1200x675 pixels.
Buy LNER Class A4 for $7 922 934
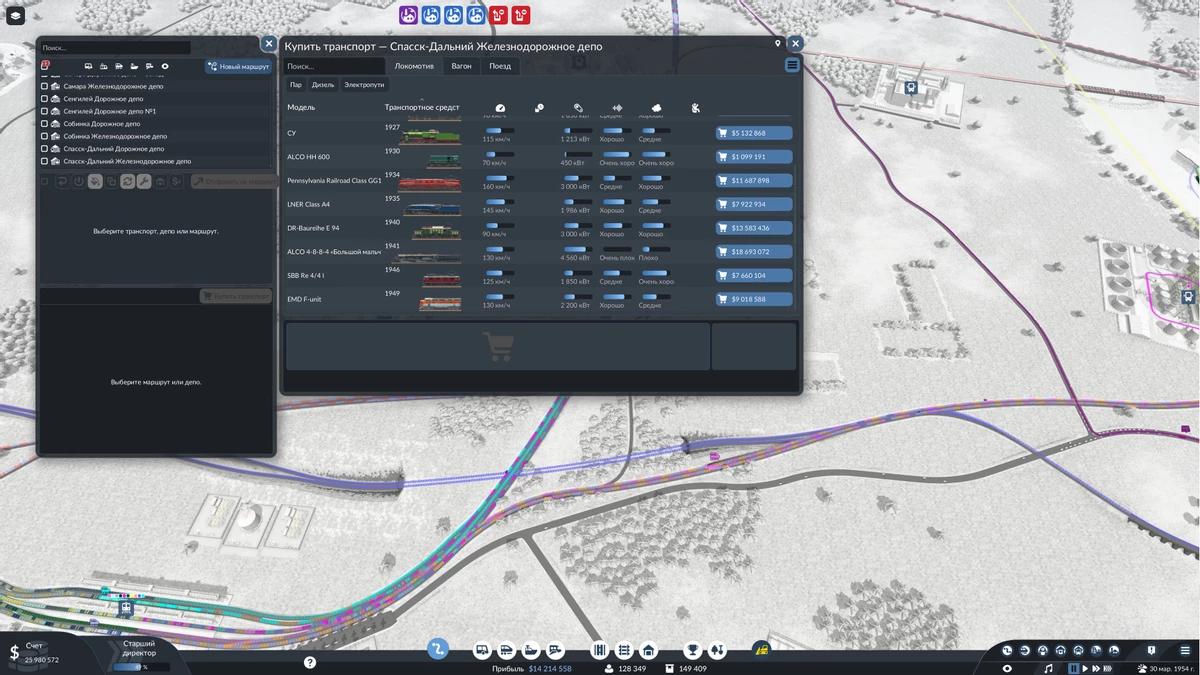[x=755, y=204]
